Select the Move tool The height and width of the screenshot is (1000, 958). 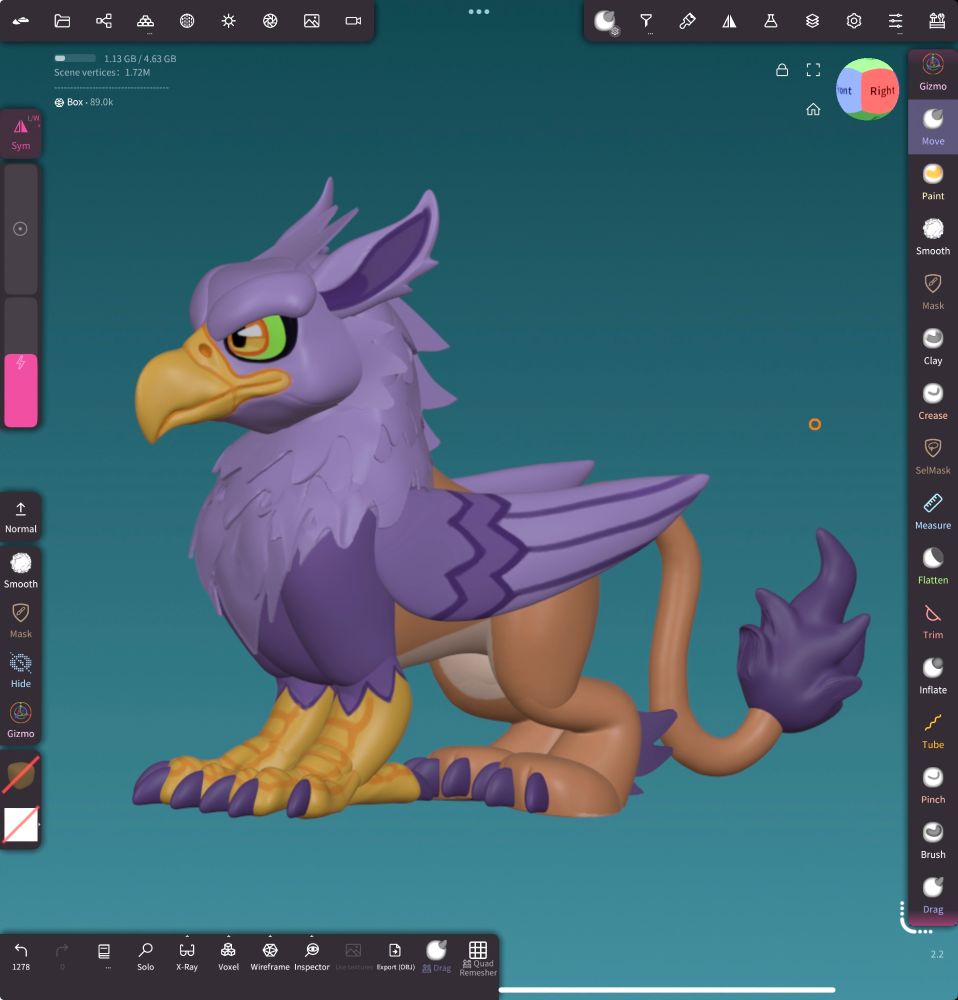(x=932, y=127)
